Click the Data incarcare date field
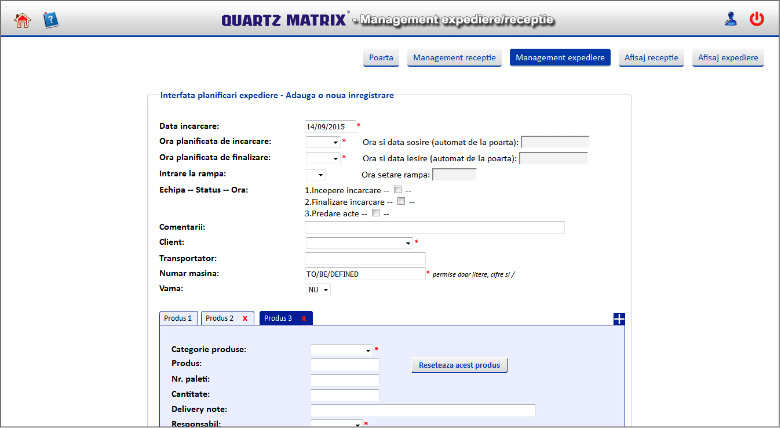The image size is (780, 428). (330, 126)
